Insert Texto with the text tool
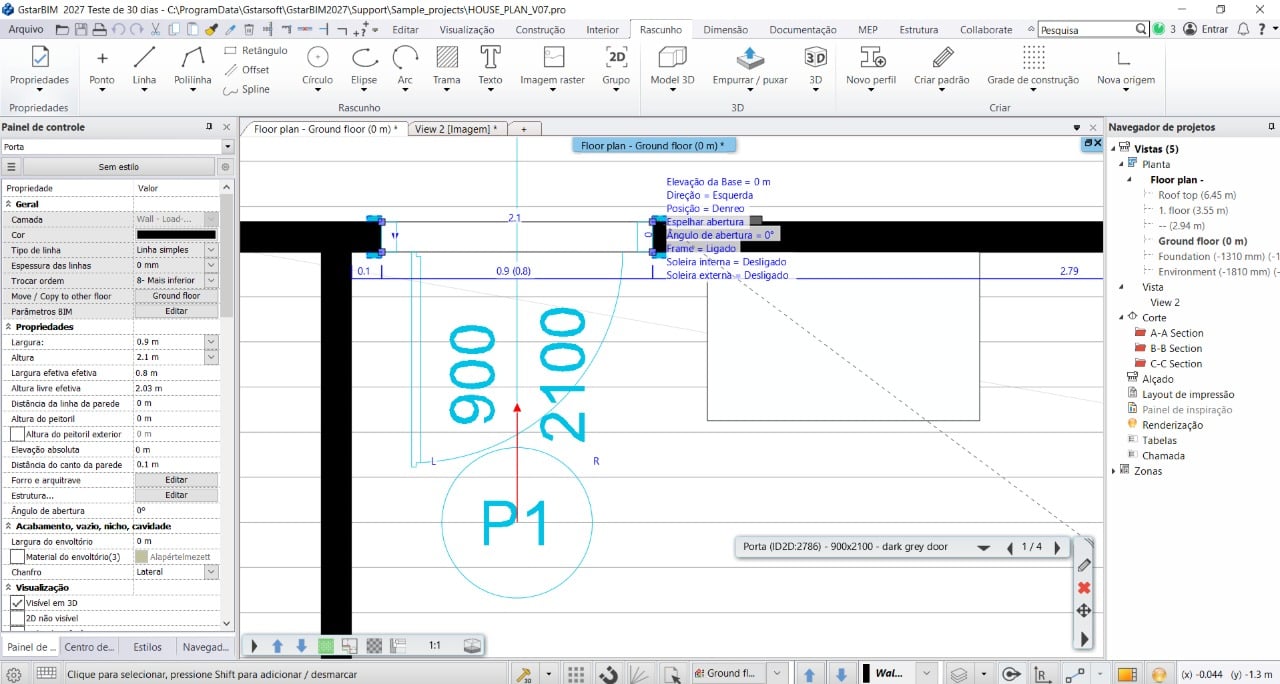This screenshot has width=1280, height=684. (490, 68)
